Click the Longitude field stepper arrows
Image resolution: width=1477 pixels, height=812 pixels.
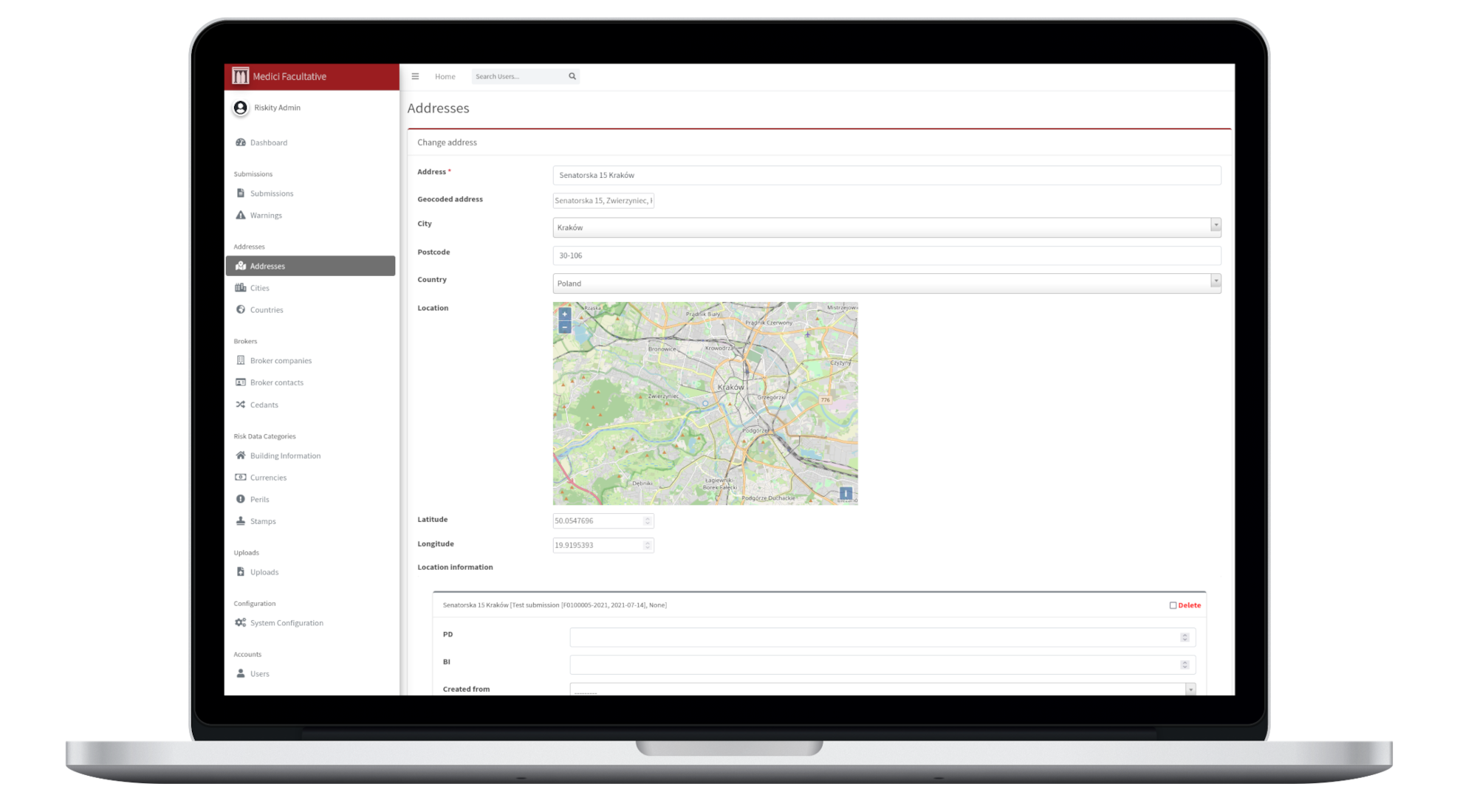pyautogui.click(x=647, y=546)
